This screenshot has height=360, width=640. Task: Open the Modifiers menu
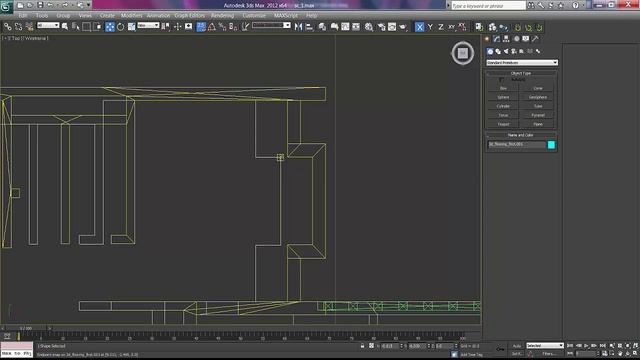tap(131, 16)
